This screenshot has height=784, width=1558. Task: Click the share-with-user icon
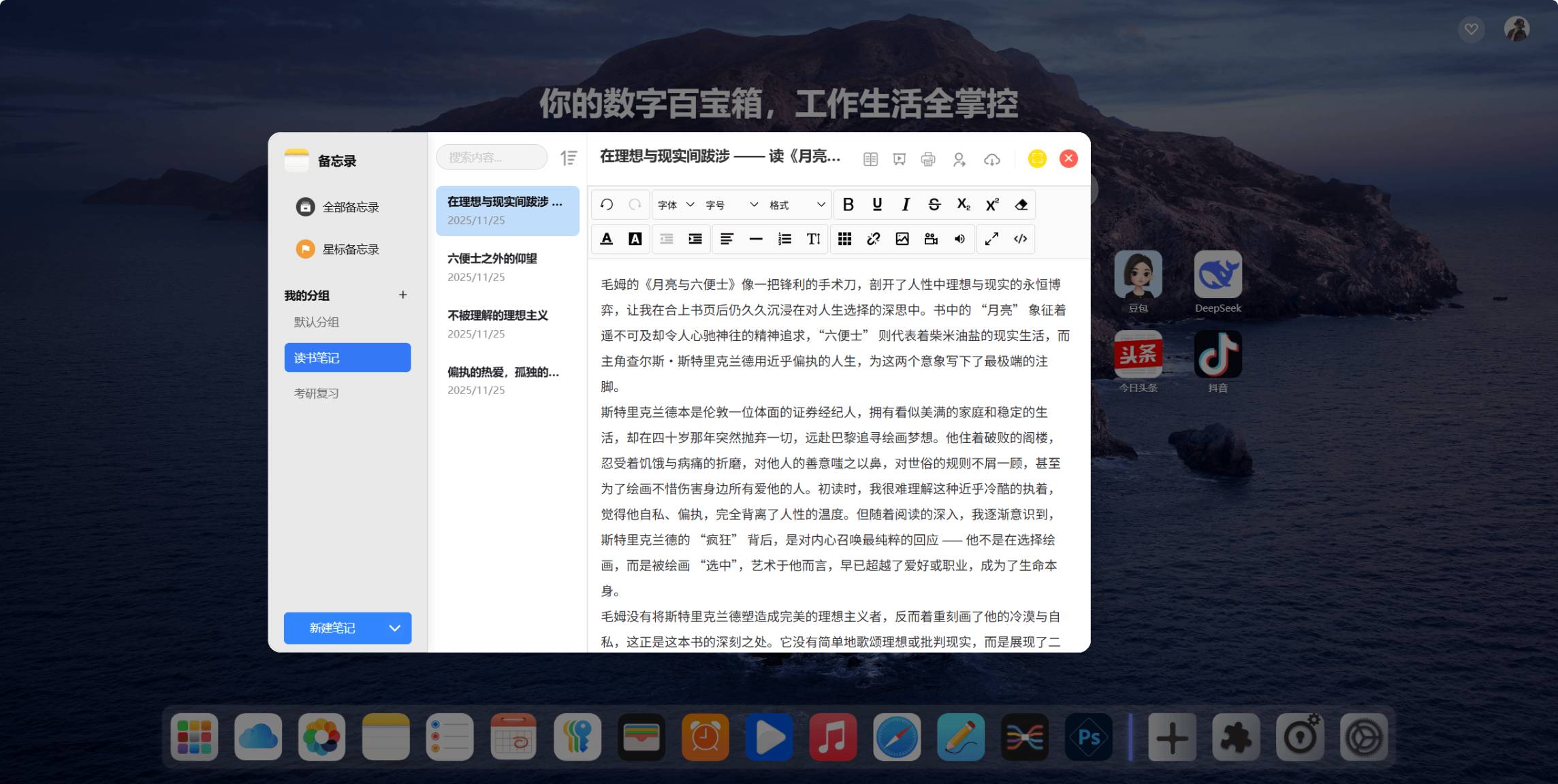[959, 159]
